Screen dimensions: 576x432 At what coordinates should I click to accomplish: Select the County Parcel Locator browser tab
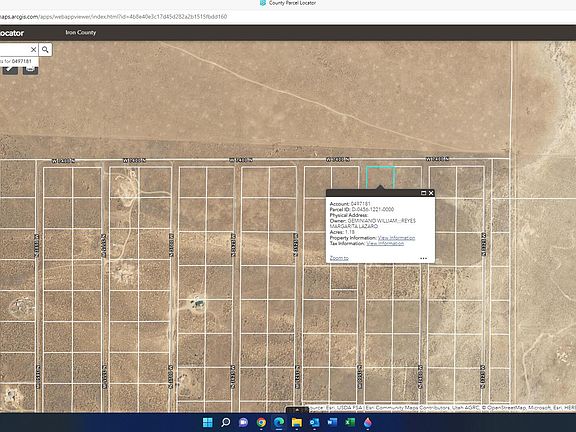click(288, 3)
